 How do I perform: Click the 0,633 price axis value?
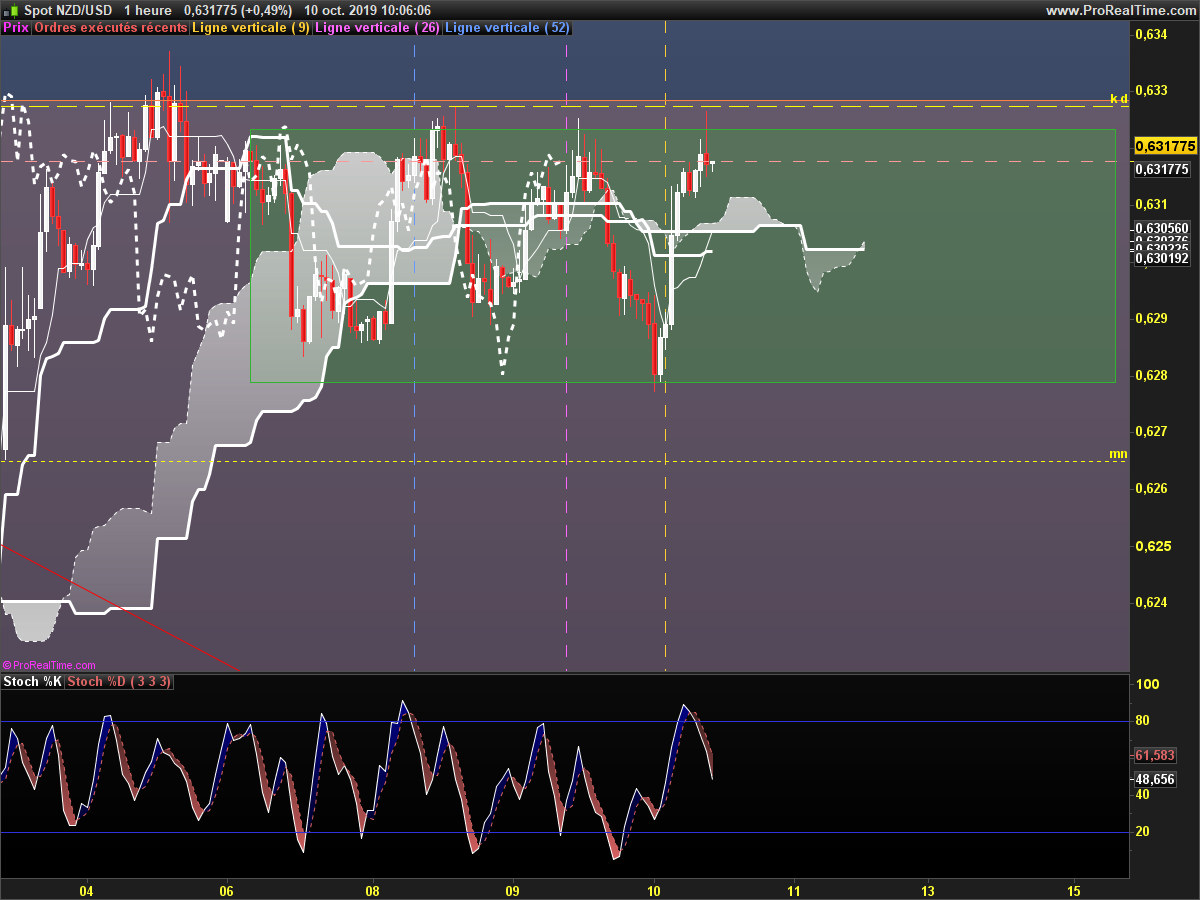(x=1152, y=90)
